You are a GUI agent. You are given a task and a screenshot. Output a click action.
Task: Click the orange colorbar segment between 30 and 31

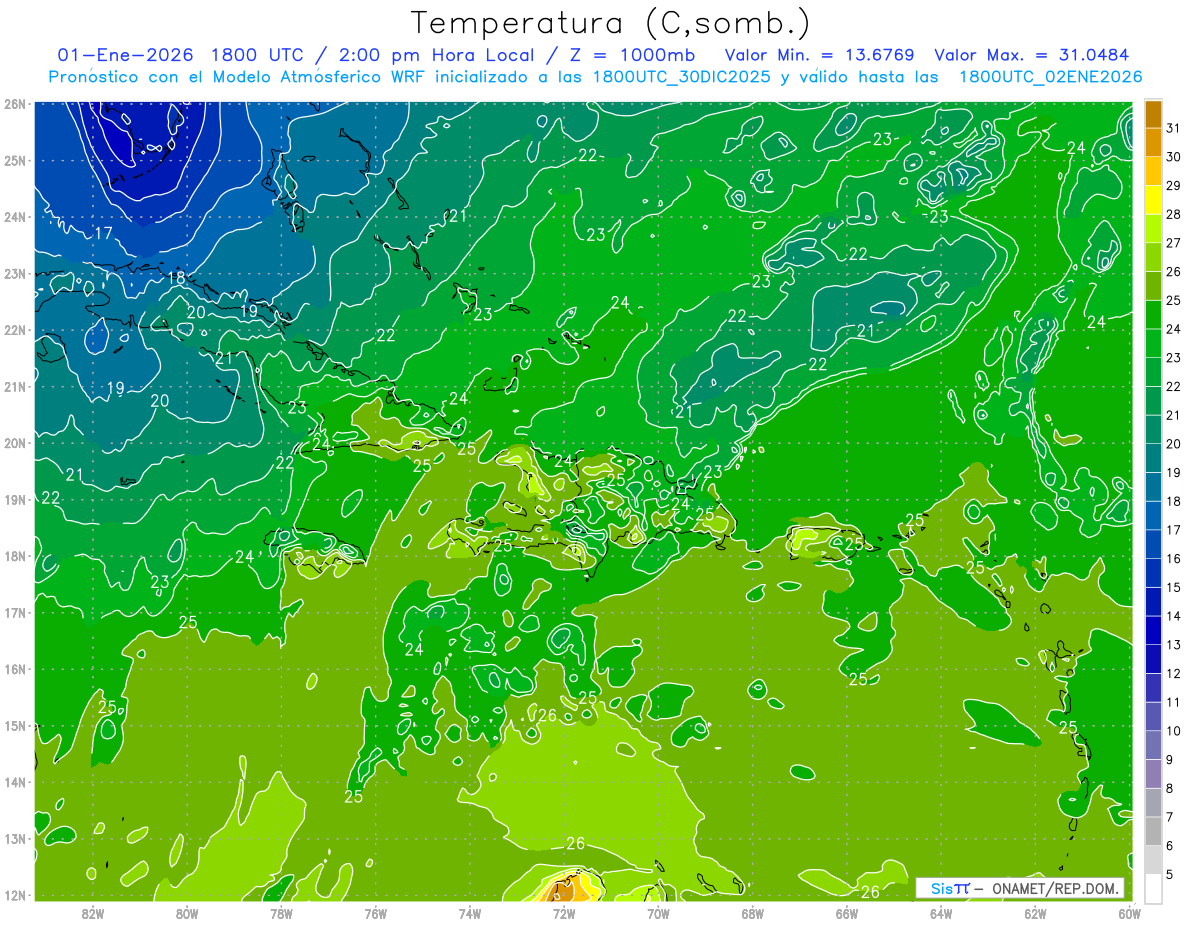pyautogui.click(x=1153, y=142)
